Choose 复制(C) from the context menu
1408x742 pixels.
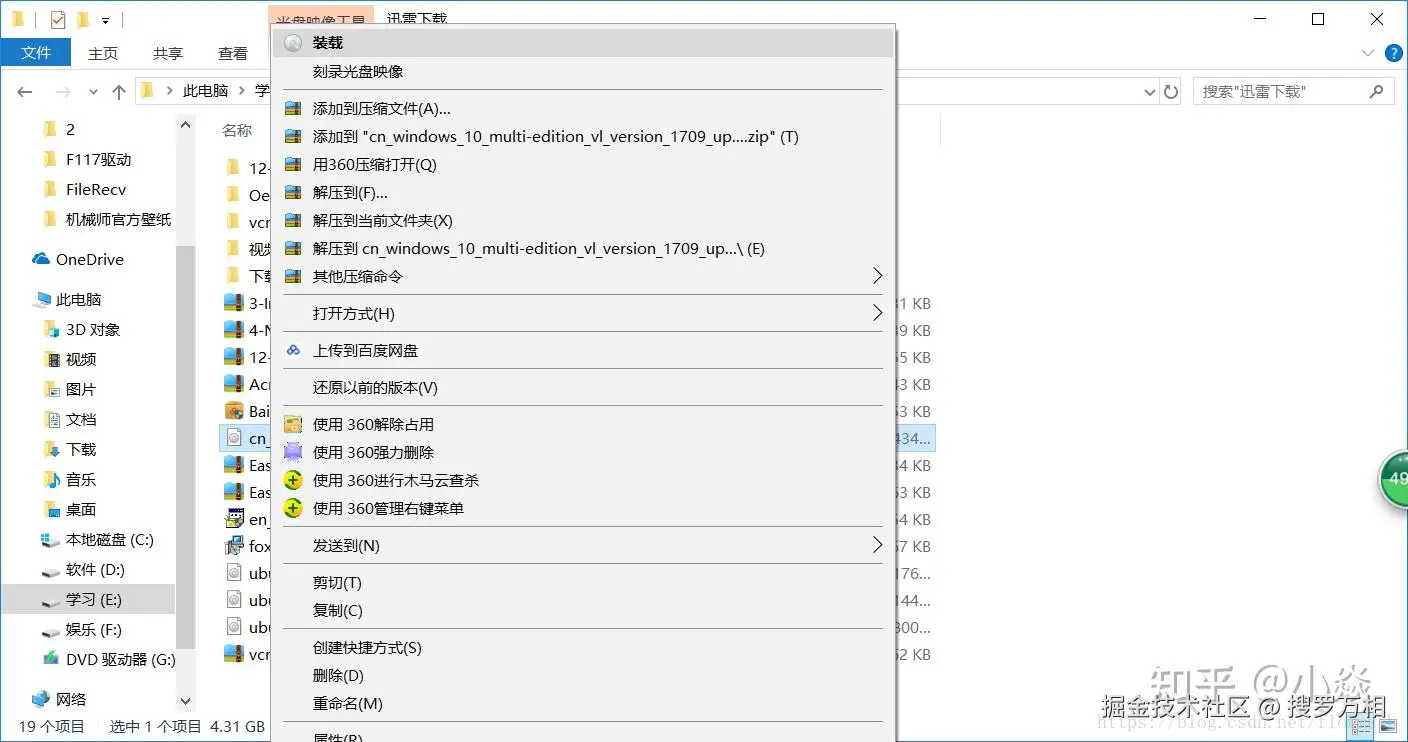tap(584, 611)
